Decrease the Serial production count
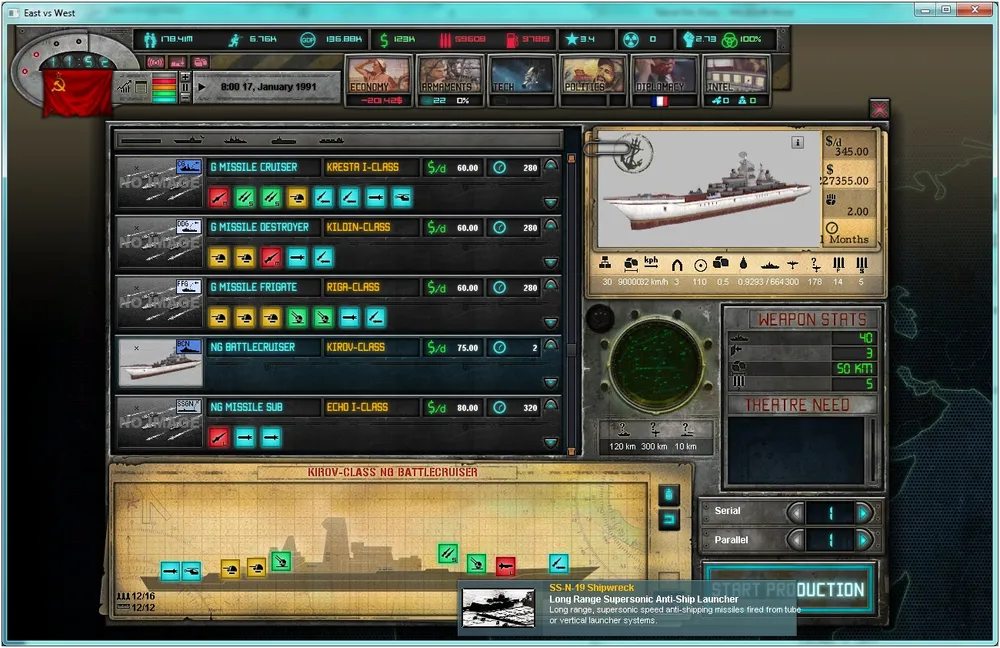1000x648 pixels. pyautogui.click(x=795, y=512)
